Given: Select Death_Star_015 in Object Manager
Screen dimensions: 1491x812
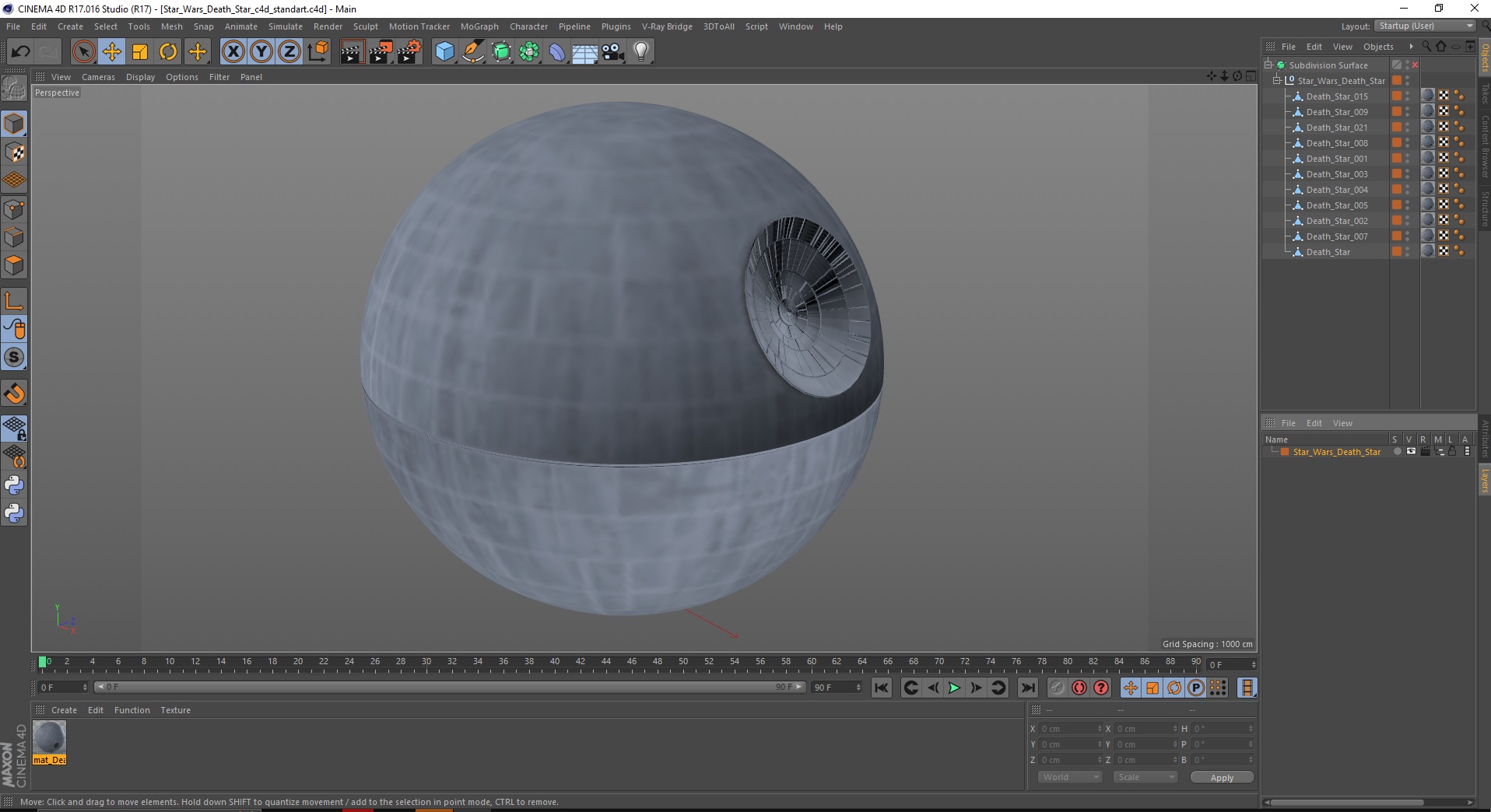Looking at the screenshot, I should (x=1336, y=96).
